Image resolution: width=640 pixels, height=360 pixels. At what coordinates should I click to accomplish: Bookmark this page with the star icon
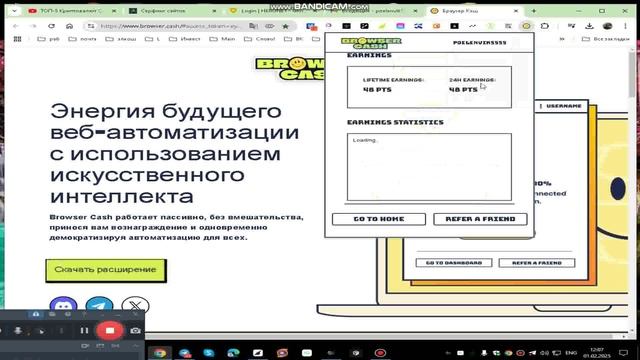tap(286, 26)
